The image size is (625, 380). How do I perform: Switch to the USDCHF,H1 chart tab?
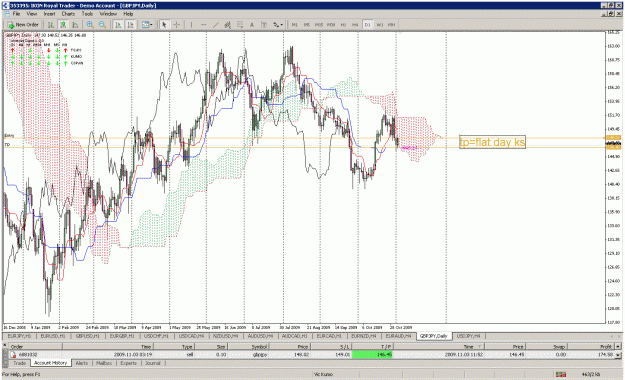(156, 336)
